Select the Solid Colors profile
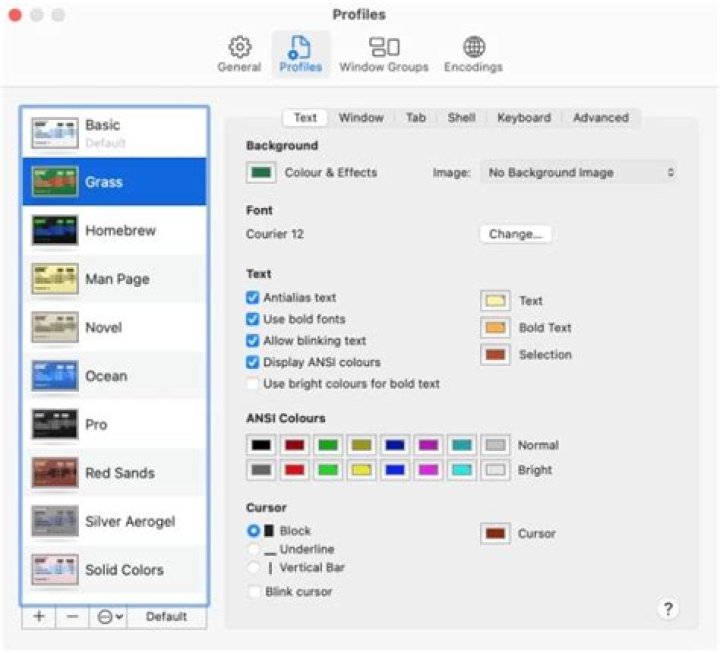Image resolution: width=720 pixels, height=653 pixels. coord(114,570)
